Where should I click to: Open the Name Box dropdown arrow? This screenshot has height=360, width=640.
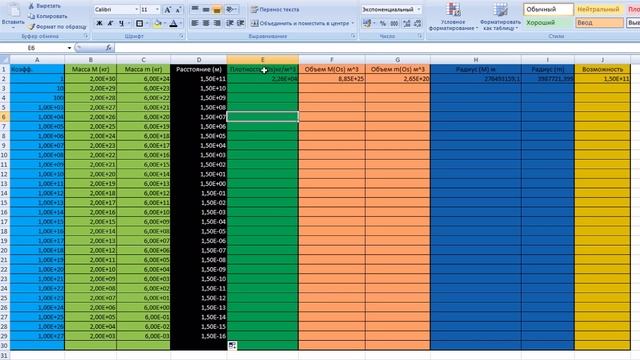pyautogui.click(x=69, y=48)
